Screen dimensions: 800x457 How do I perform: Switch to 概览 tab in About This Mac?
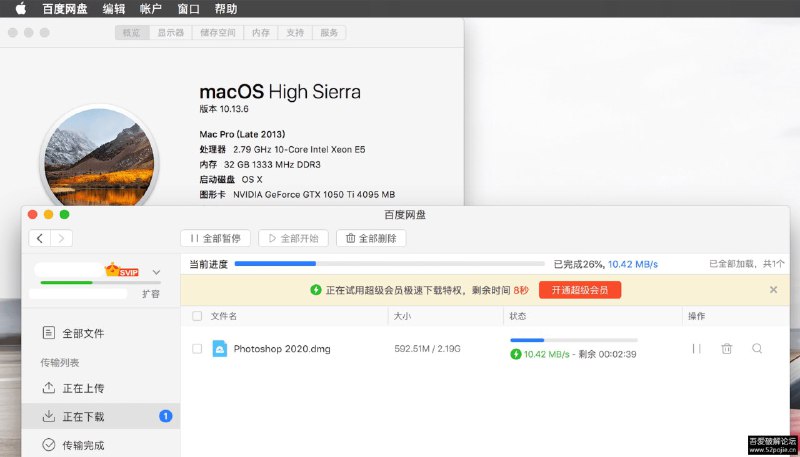click(132, 33)
